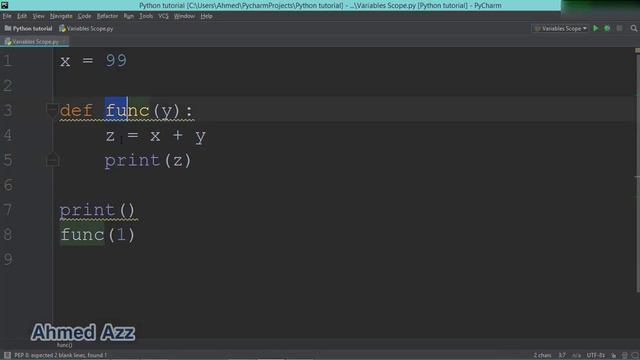Open the Refactor menu

point(107,16)
